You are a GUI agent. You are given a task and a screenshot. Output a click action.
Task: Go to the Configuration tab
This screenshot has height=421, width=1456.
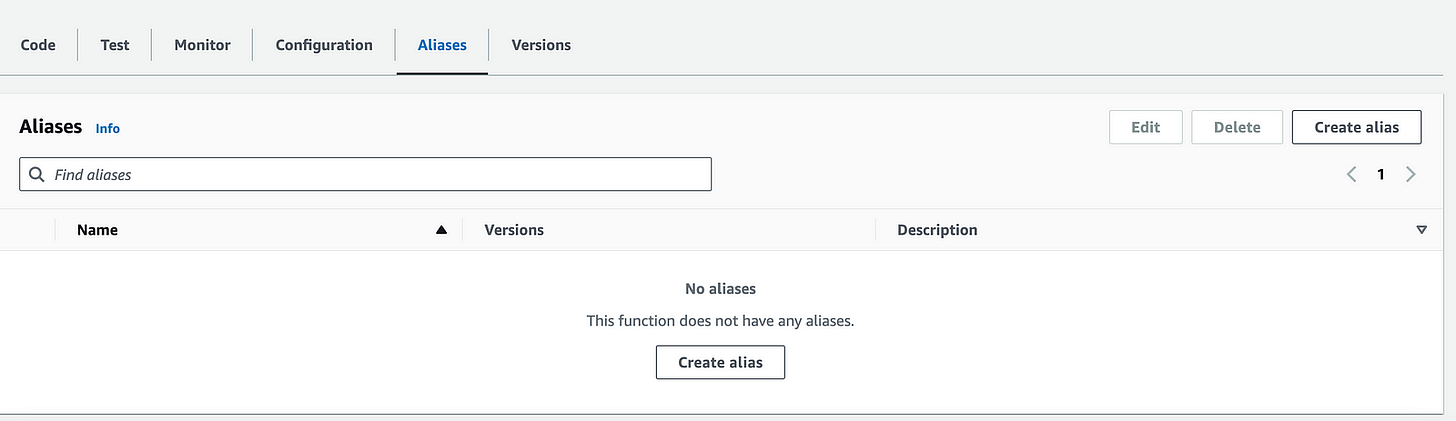[324, 45]
